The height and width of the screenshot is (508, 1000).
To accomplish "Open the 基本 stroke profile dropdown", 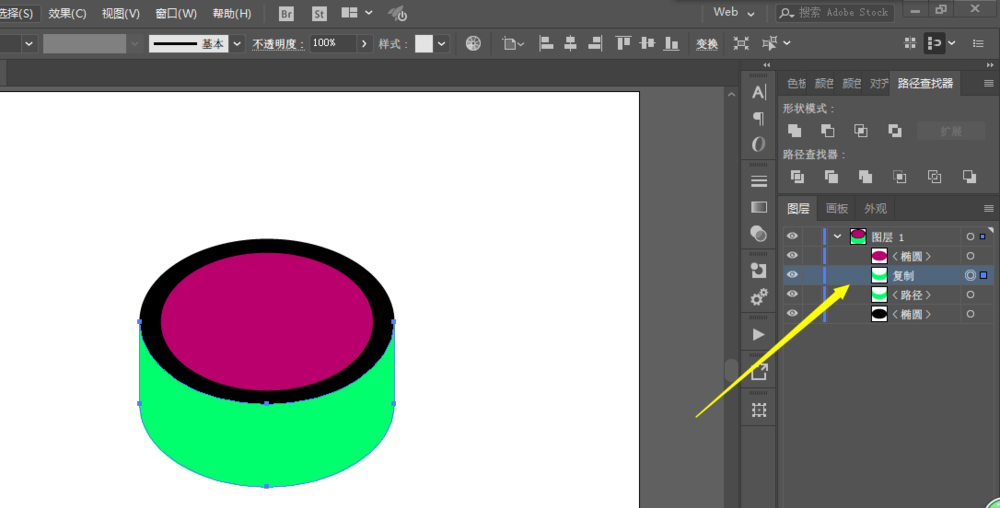I will click(237, 44).
